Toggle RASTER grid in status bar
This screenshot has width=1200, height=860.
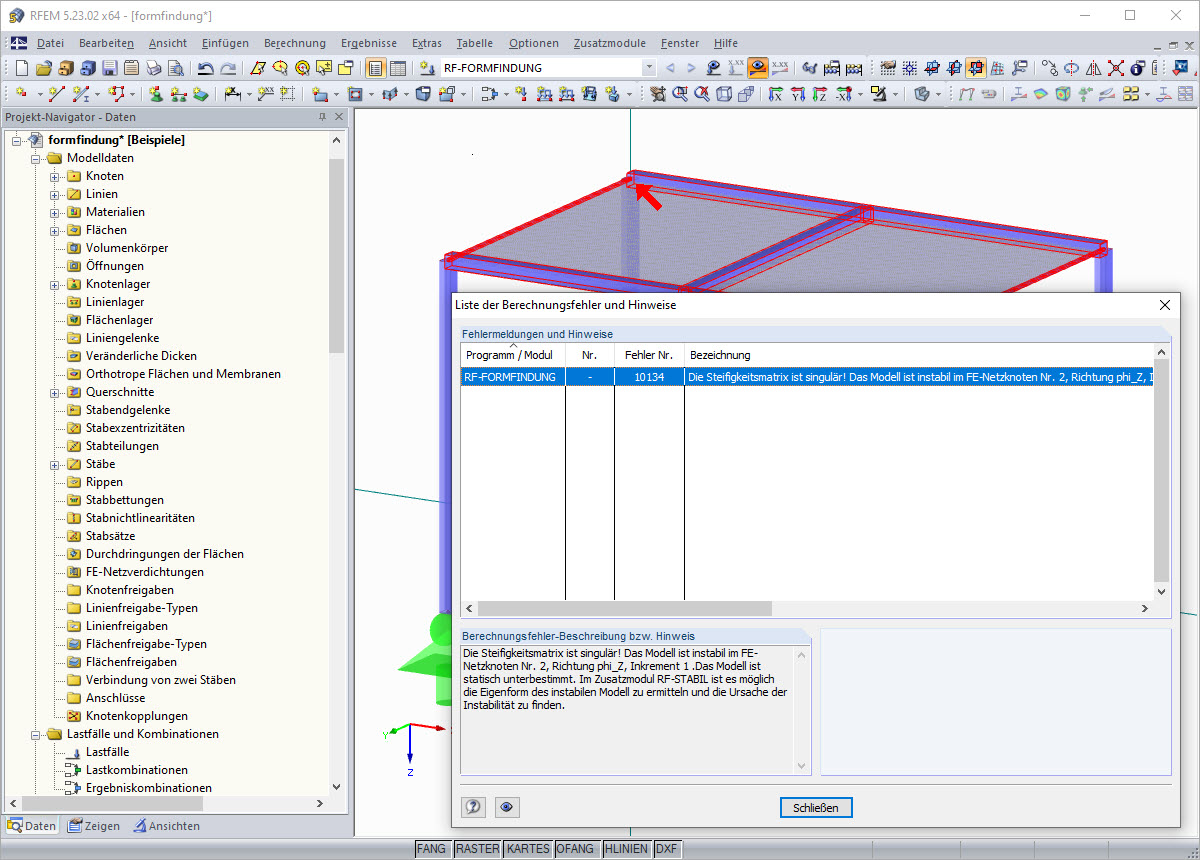click(x=477, y=848)
